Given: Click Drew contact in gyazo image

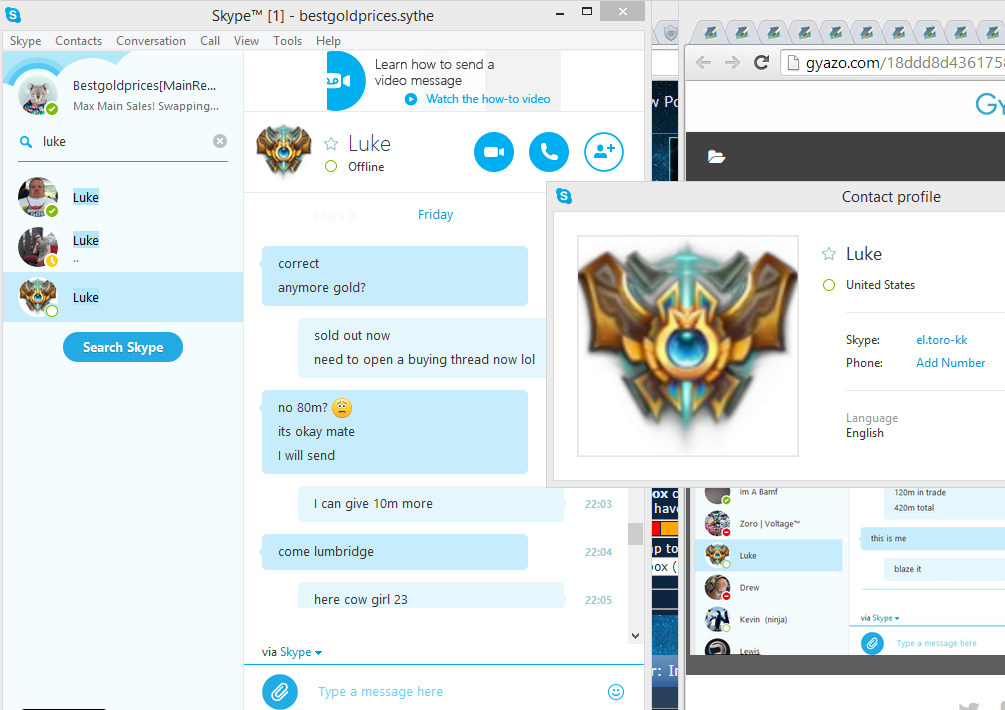Looking at the screenshot, I should pyautogui.click(x=768, y=588).
